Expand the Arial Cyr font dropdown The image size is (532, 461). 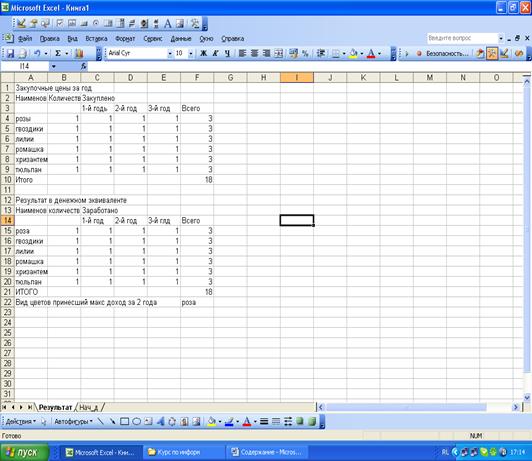(x=170, y=53)
